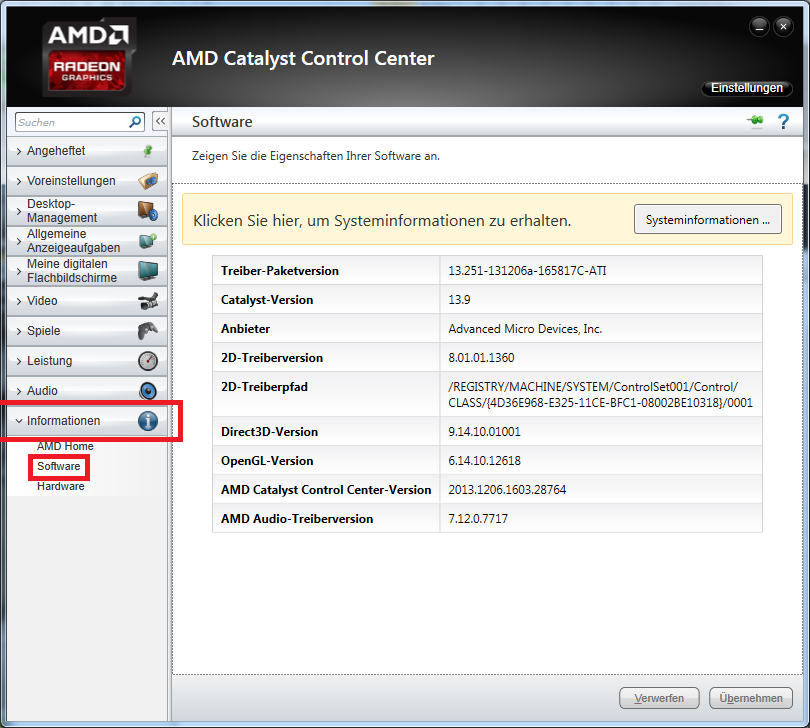Expand the Angeheftet section
810x728 pixels.
[x=87, y=151]
